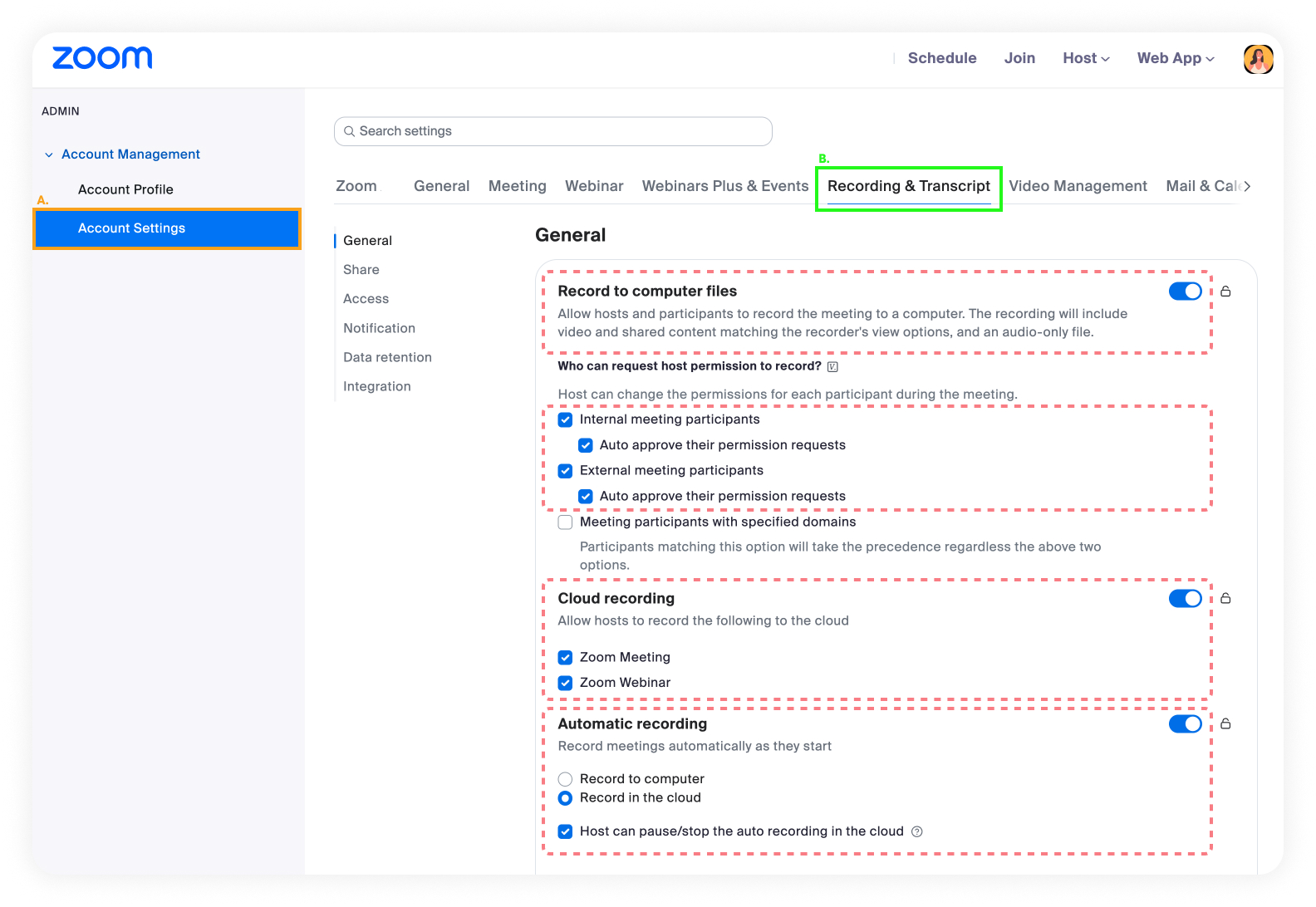Screen dimensions: 1316x907
Task: Uncheck the Zoom Meeting checkbox
Action: (565, 658)
